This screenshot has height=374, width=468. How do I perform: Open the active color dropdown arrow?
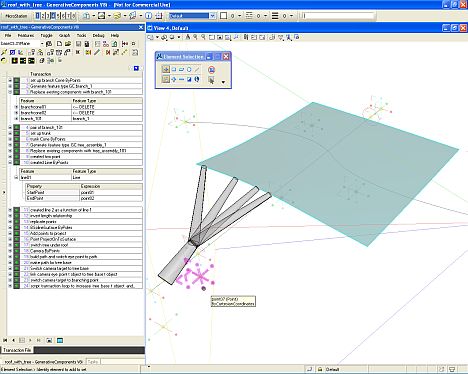239,16
